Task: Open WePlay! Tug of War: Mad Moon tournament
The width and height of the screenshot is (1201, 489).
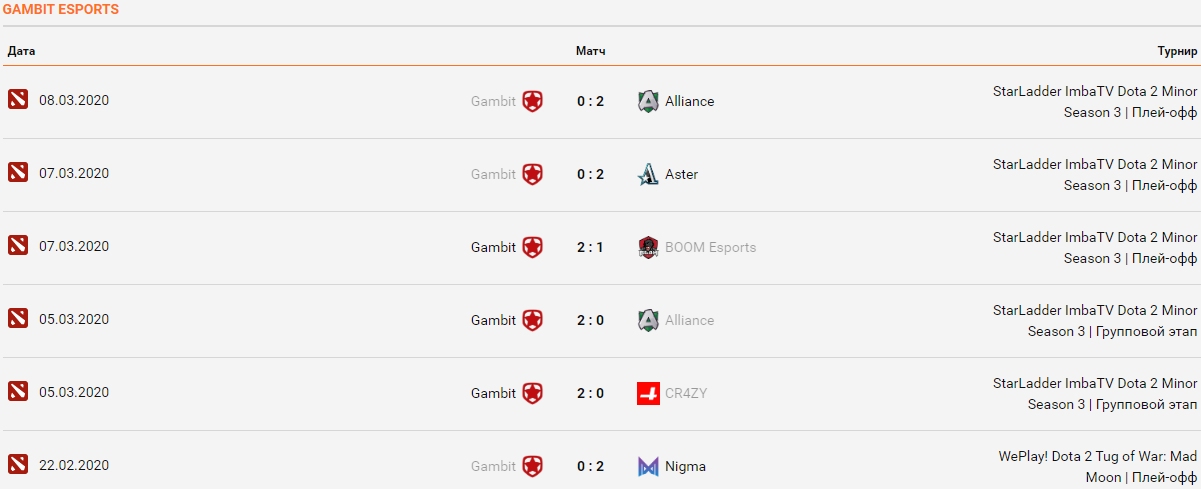Action: (1097, 466)
